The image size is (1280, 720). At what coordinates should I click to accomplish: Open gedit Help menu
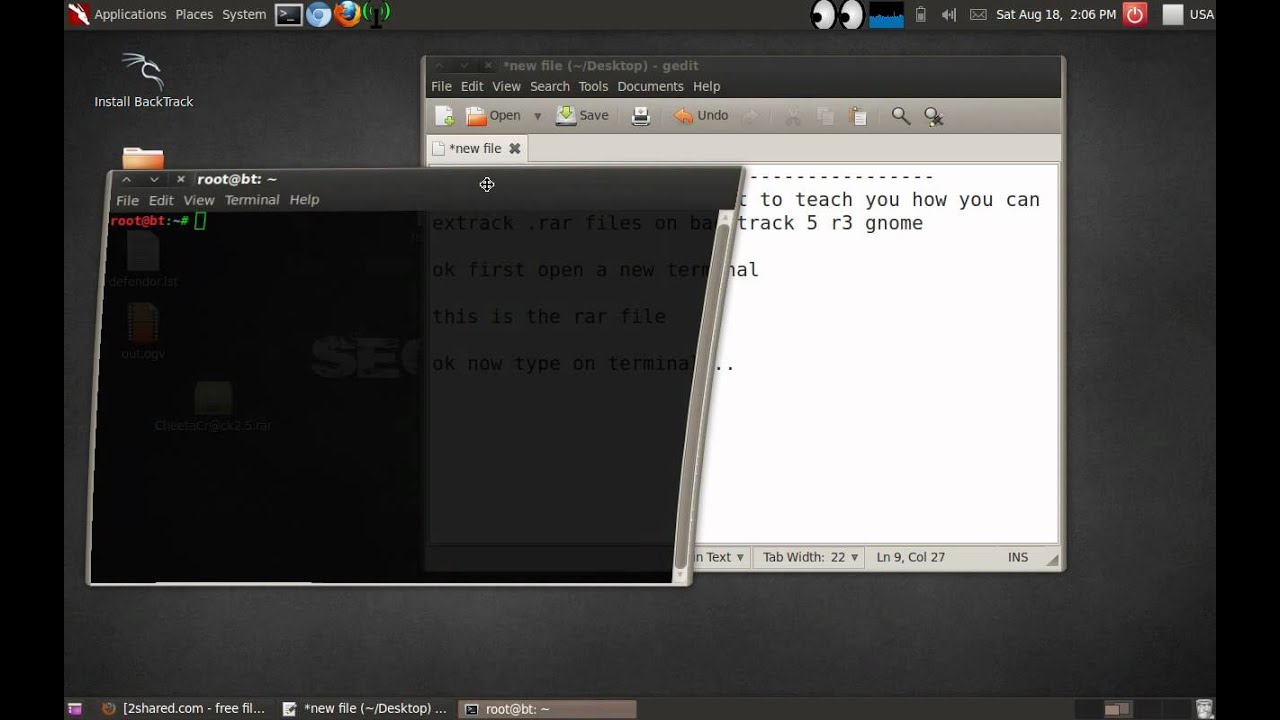point(706,86)
